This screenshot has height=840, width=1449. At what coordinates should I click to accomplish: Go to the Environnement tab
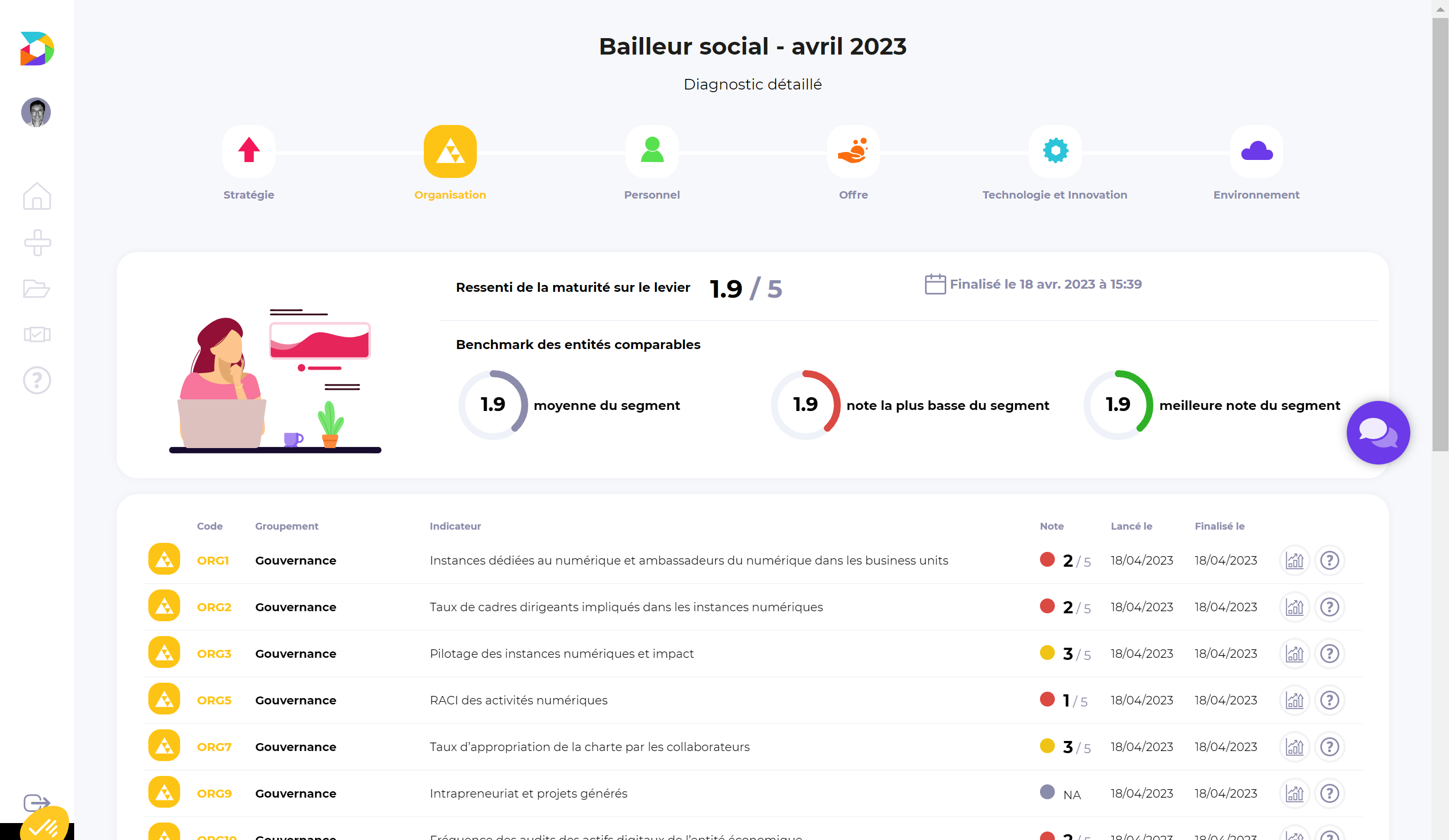coord(1256,152)
